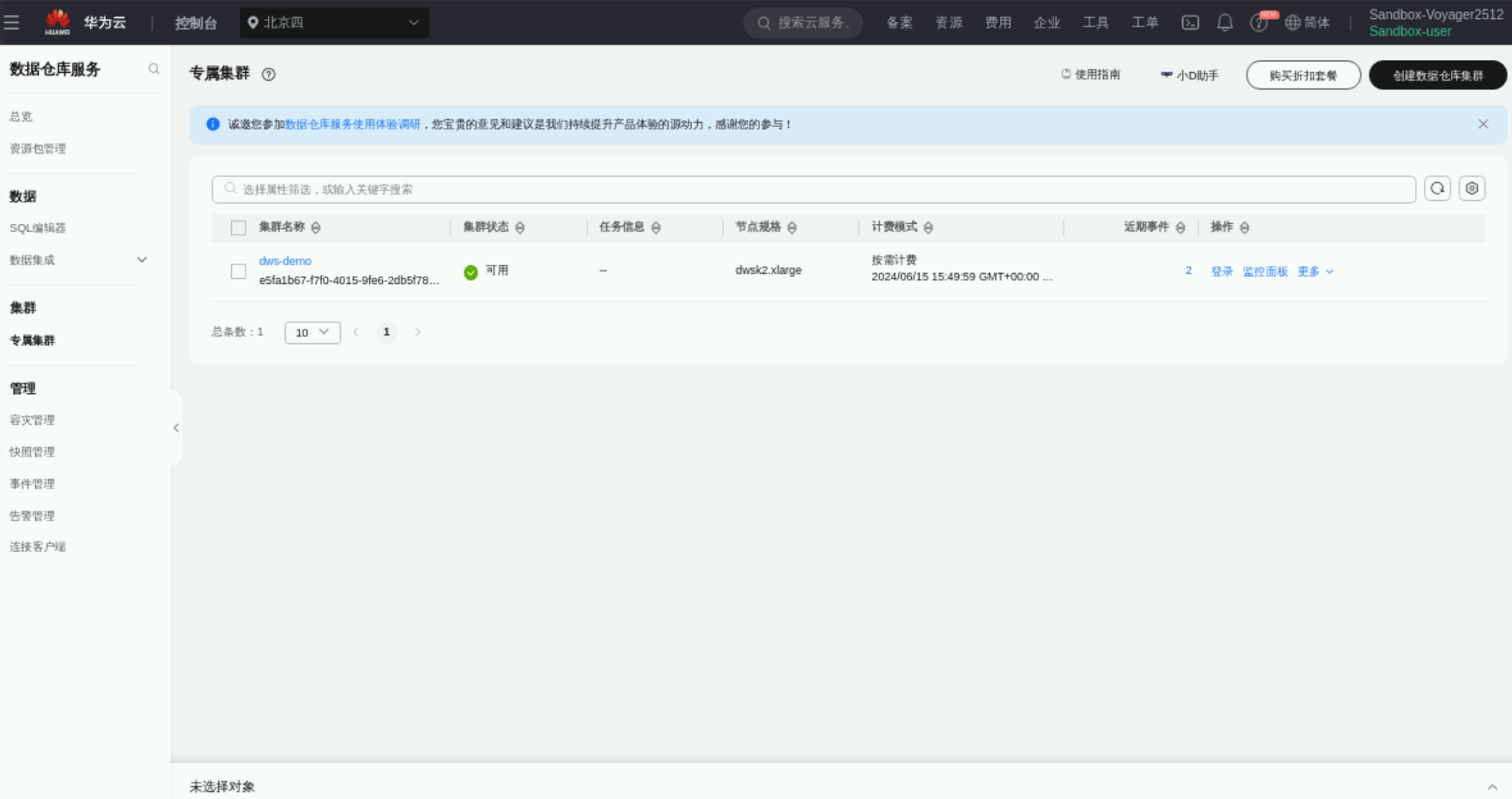1512x799 pixels.
Task: Sort by 节点规格 column
Action: [792, 227]
